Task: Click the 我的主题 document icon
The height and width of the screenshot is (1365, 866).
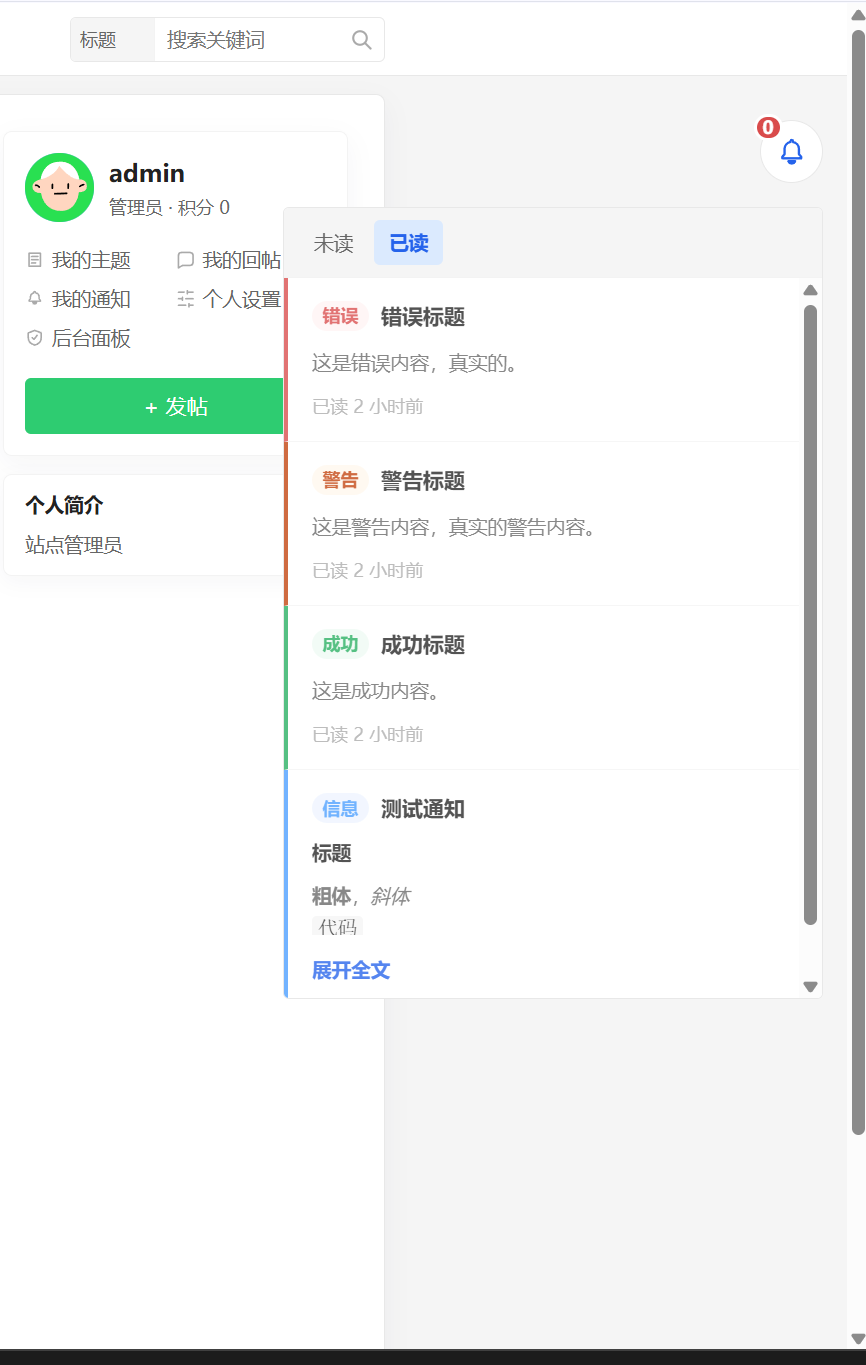Action: pos(35,260)
